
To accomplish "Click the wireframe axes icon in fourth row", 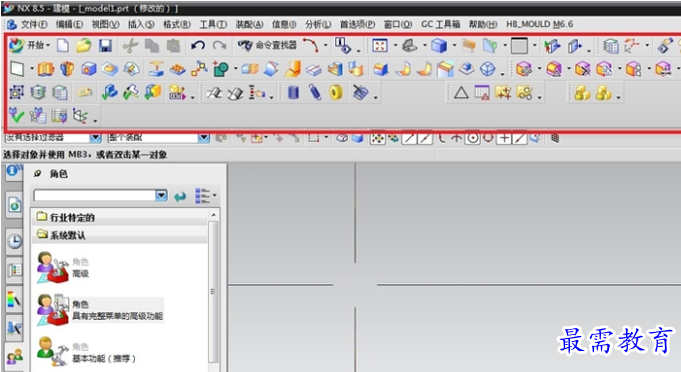I will 80,115.
